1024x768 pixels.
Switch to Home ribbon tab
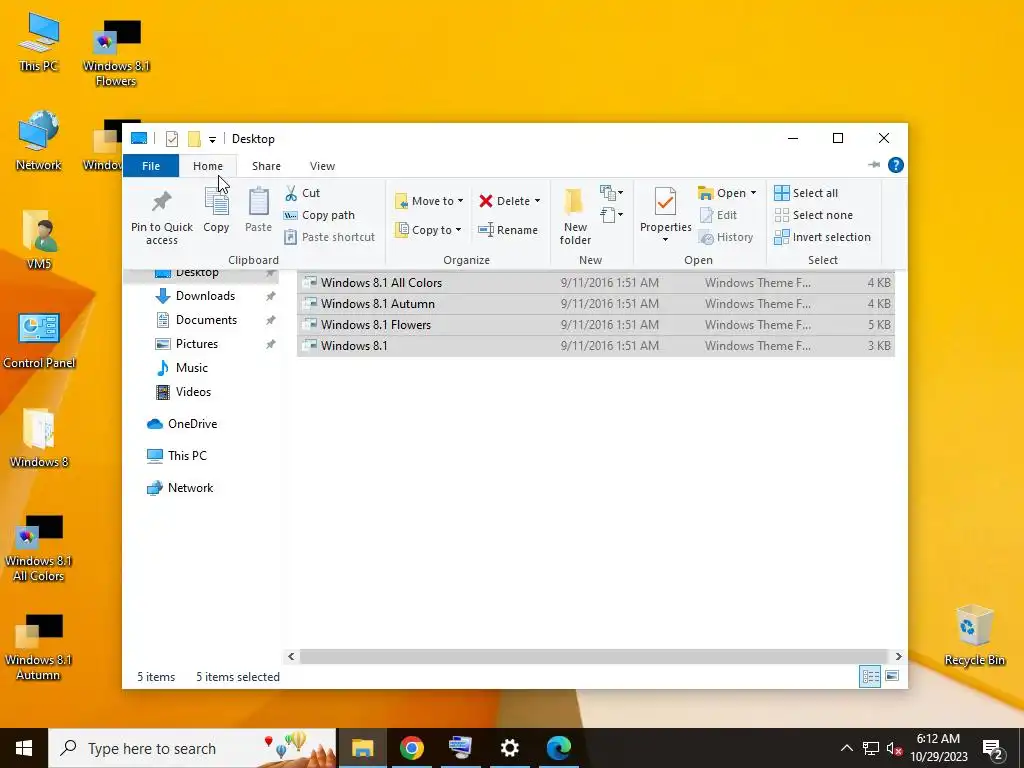(x=208, y=166)
